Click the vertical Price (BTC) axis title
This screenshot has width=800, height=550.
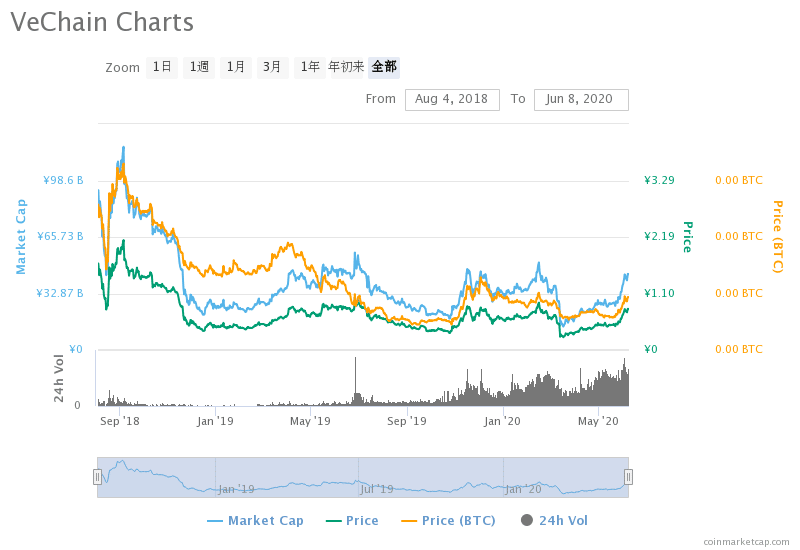coord(778,237)
